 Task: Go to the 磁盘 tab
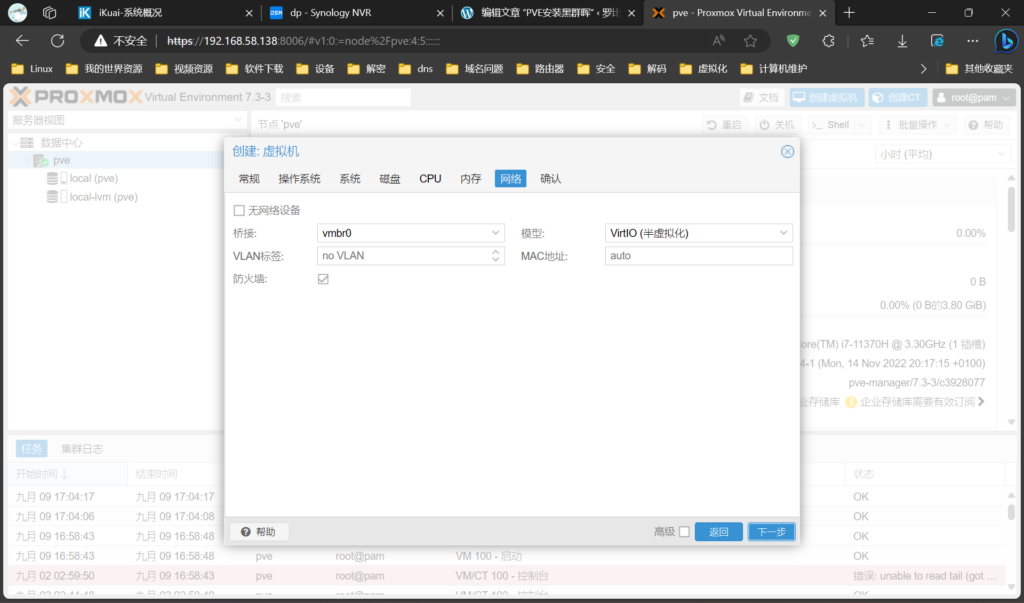tap(390, 179)
